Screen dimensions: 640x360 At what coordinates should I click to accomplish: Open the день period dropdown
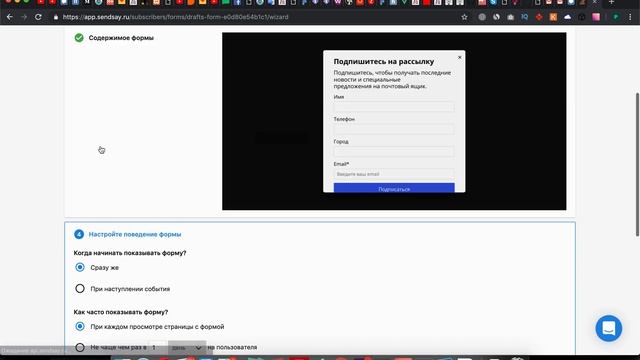coord(187,347)
